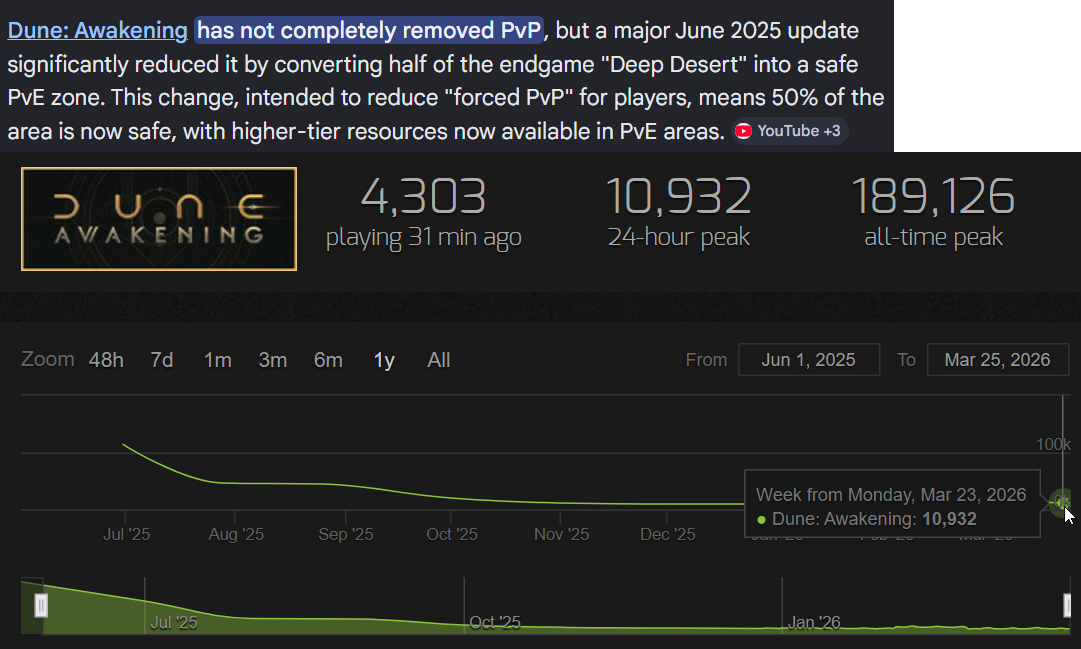The image size is (1081, 649).
Task: Set chart zoom to 1m
Action: click(218, 360)
